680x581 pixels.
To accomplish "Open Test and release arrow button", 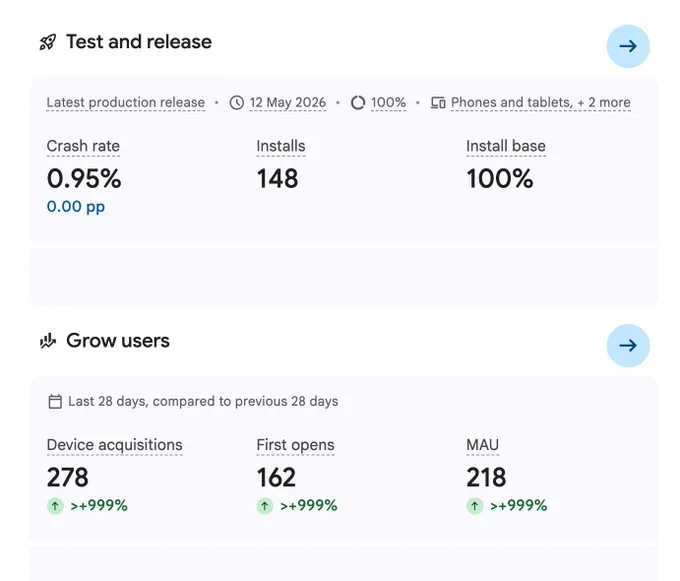I will (628, 46).
